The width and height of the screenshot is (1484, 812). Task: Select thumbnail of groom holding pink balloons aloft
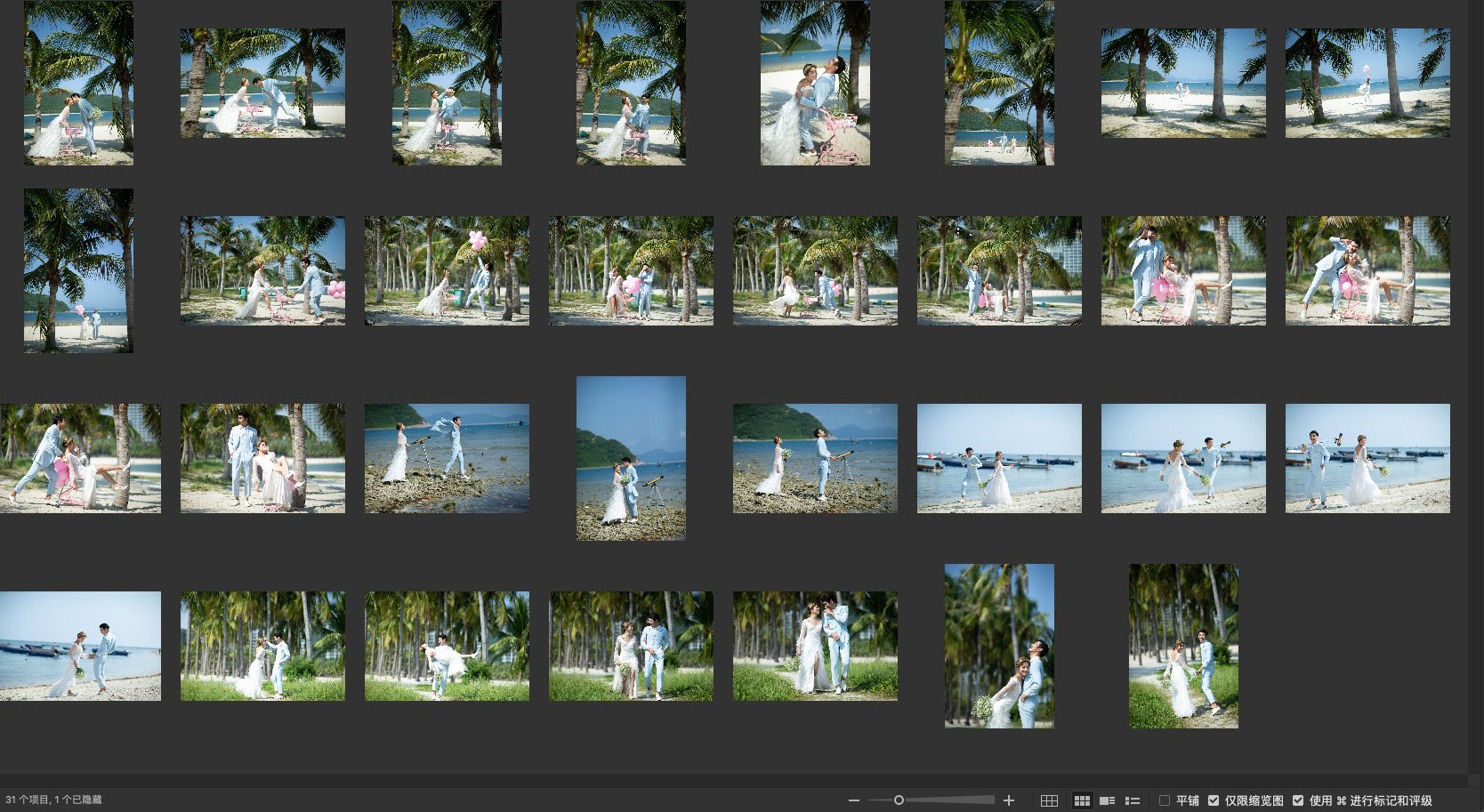pyautogui.click(x=447, y=270)
